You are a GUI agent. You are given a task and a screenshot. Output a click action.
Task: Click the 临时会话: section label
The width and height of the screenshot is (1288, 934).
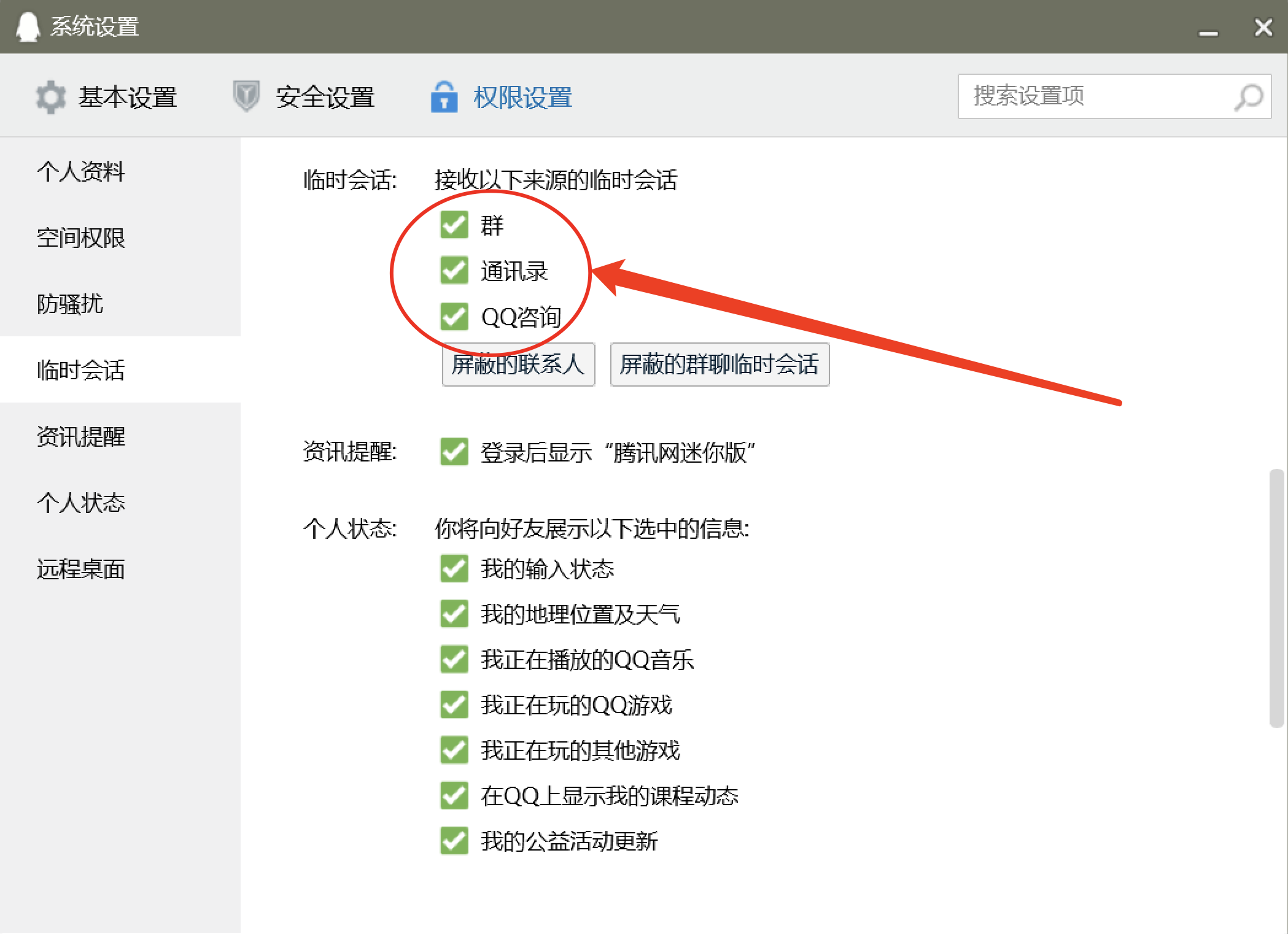pyautogui.click(x=350, y=180)
